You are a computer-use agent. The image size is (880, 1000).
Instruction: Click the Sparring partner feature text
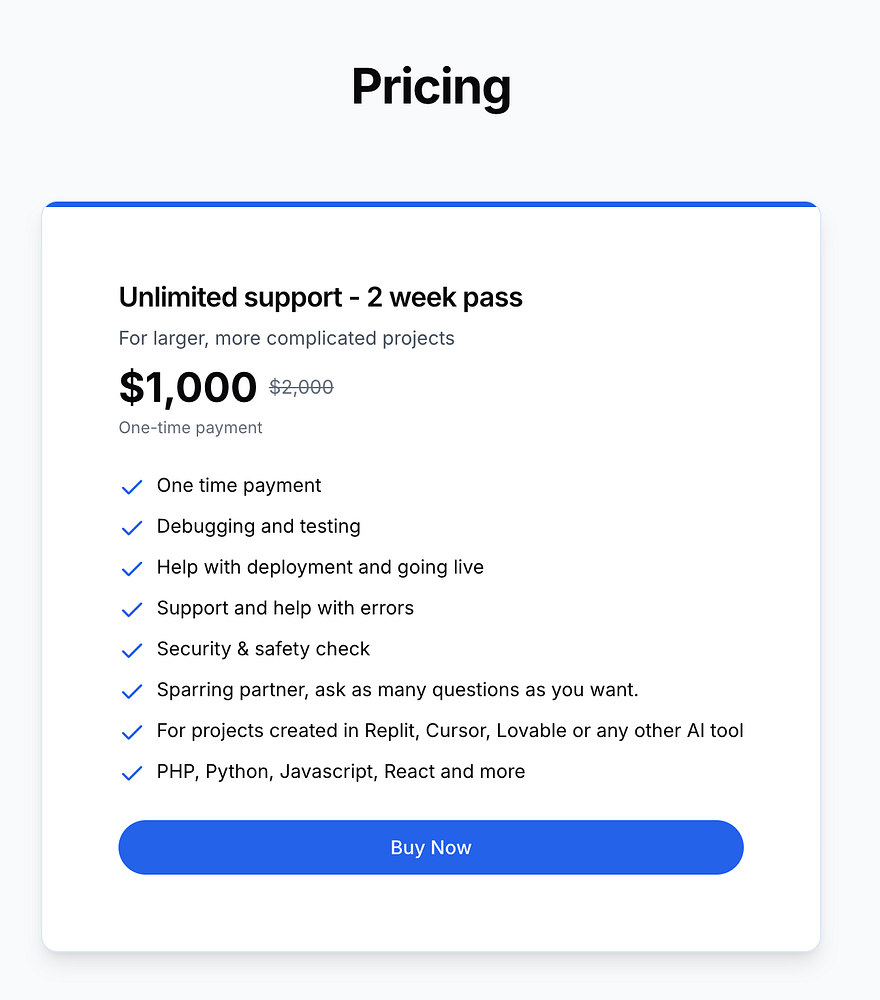(x=397, y=690)
